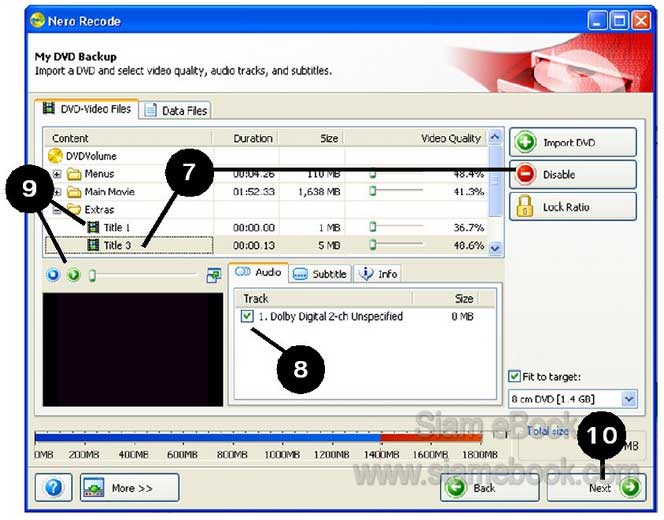Screen dimensions: 664x520
Task: Expand the Menus folder
Action: [x=57, y=174]
